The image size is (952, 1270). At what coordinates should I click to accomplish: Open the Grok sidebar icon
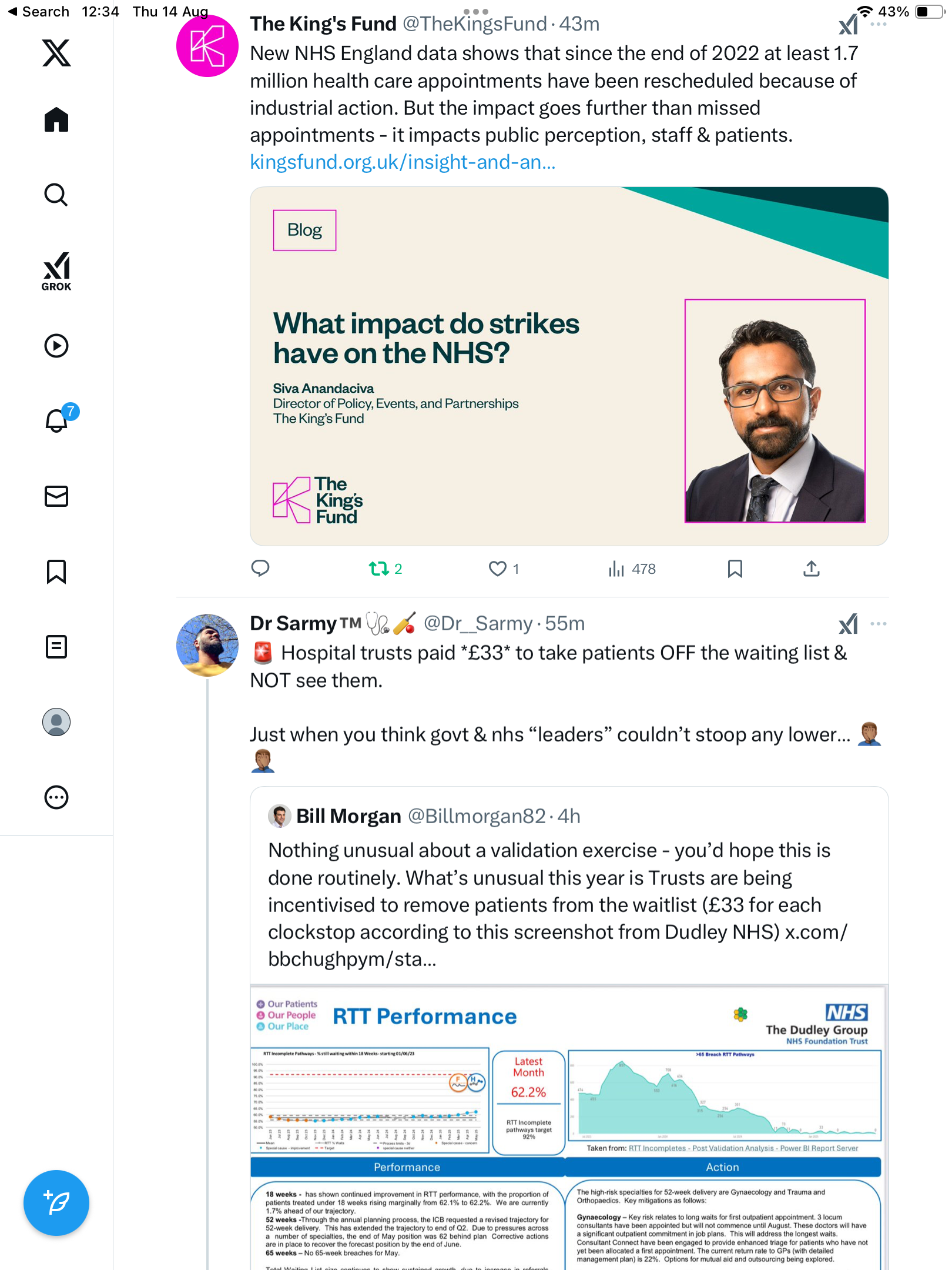point(56,271)
